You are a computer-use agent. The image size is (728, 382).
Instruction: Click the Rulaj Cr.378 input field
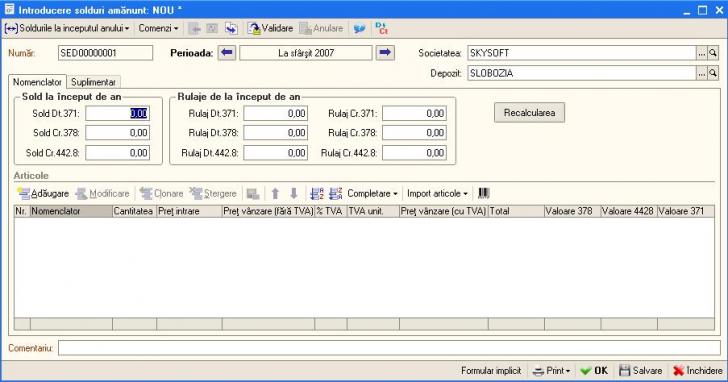[414, 133]
